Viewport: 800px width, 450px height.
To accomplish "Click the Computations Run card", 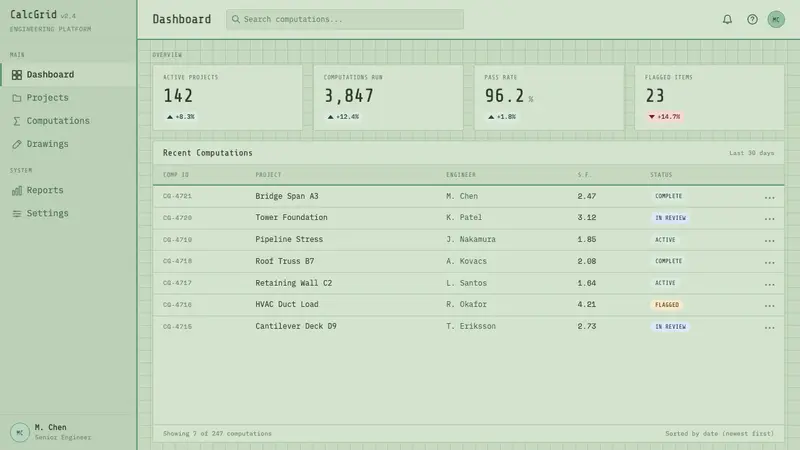I will [388, 97].
